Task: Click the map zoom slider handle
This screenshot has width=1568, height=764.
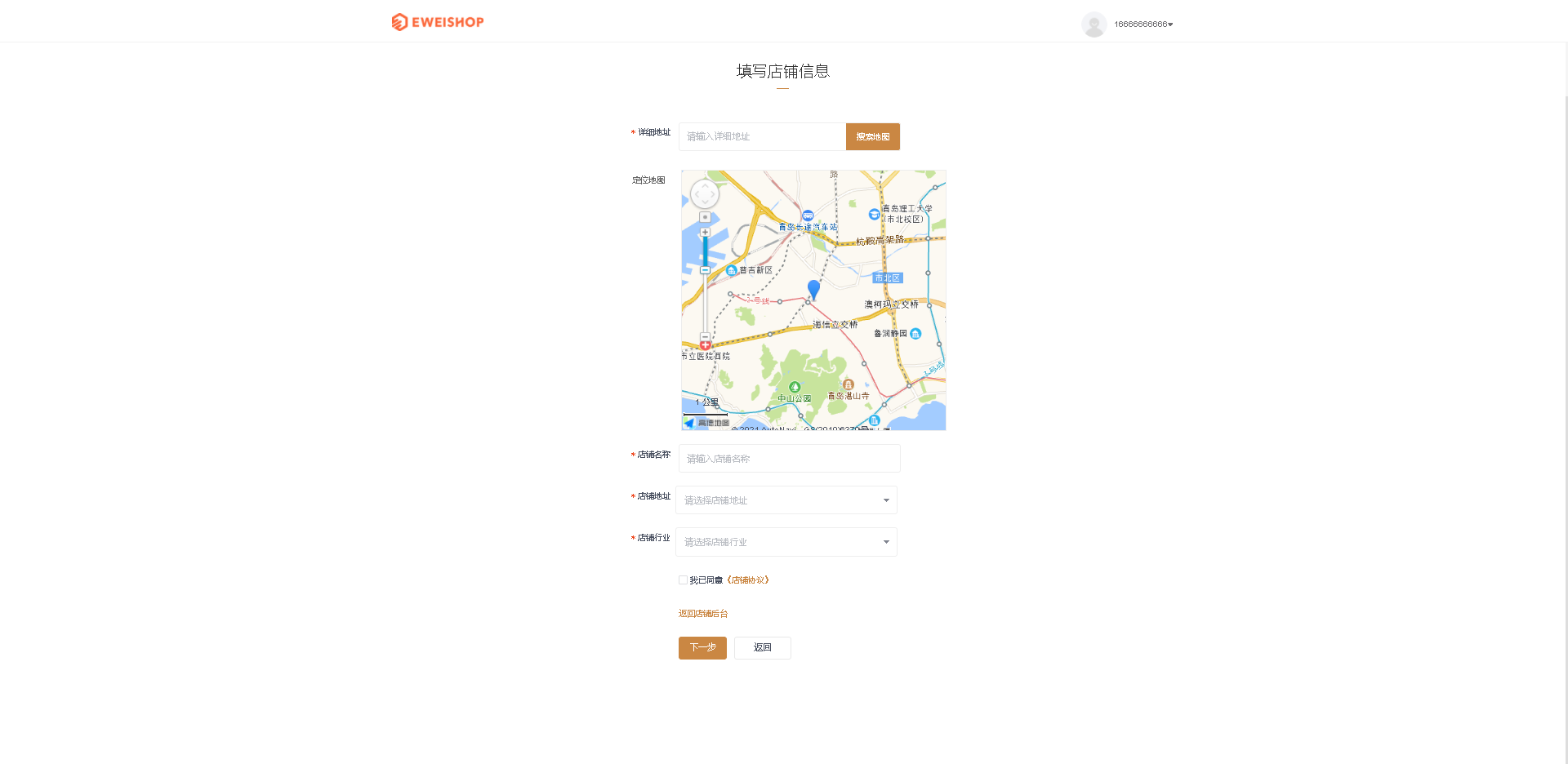Action: click(x=705, y=270)
